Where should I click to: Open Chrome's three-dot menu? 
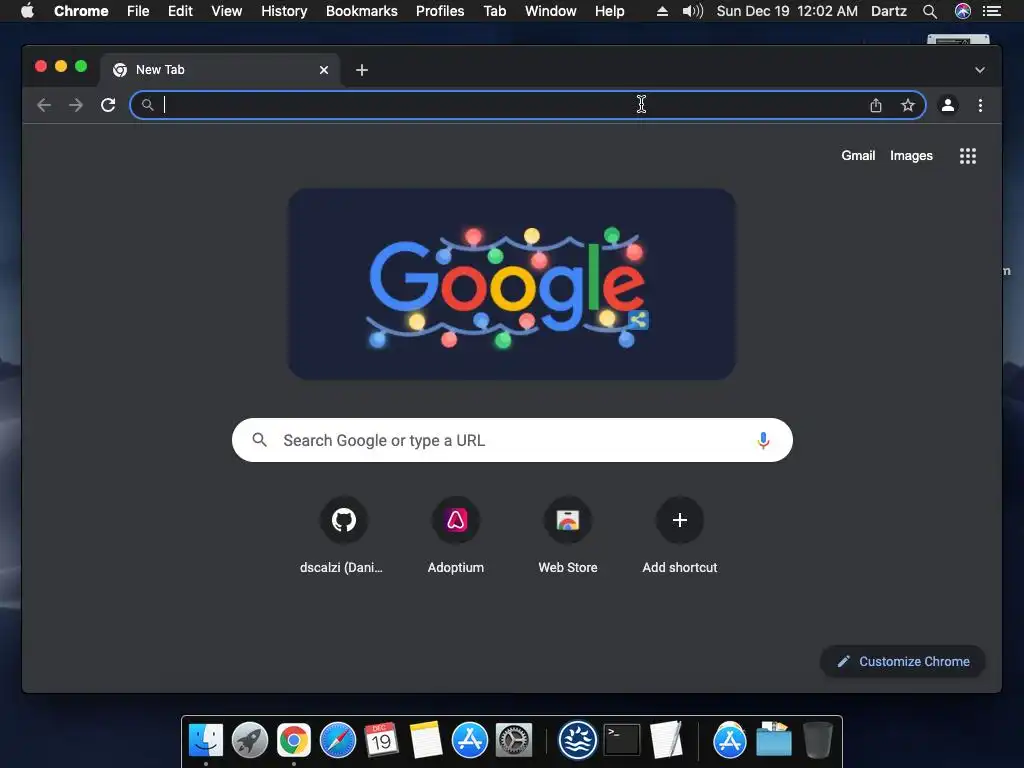pyautogui.click(x=980, y=105)
